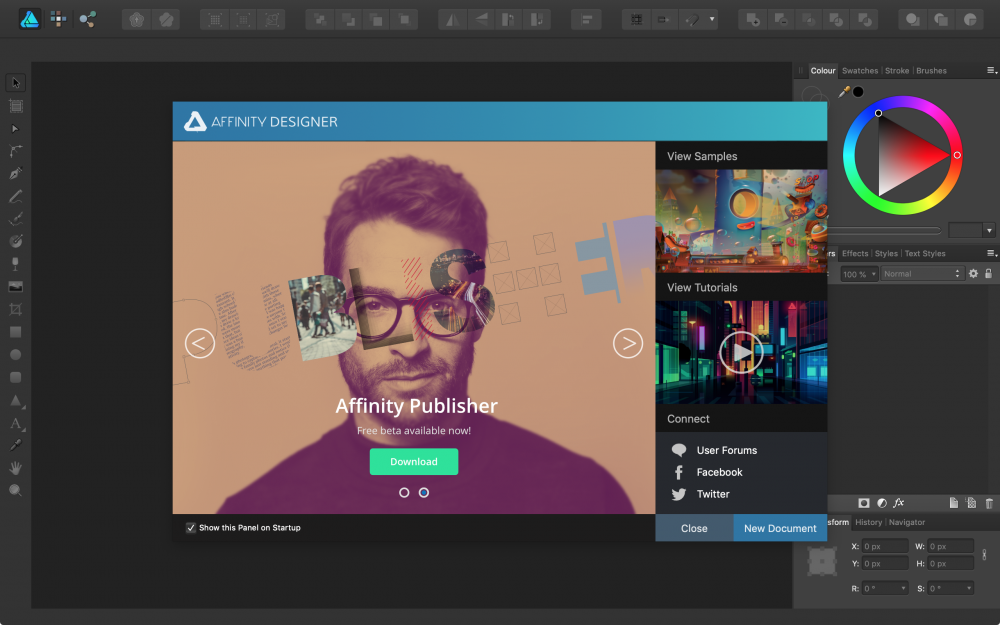Delete layer using the trash icon
Screen dimensions: 1000x625
tap(989, 503)
